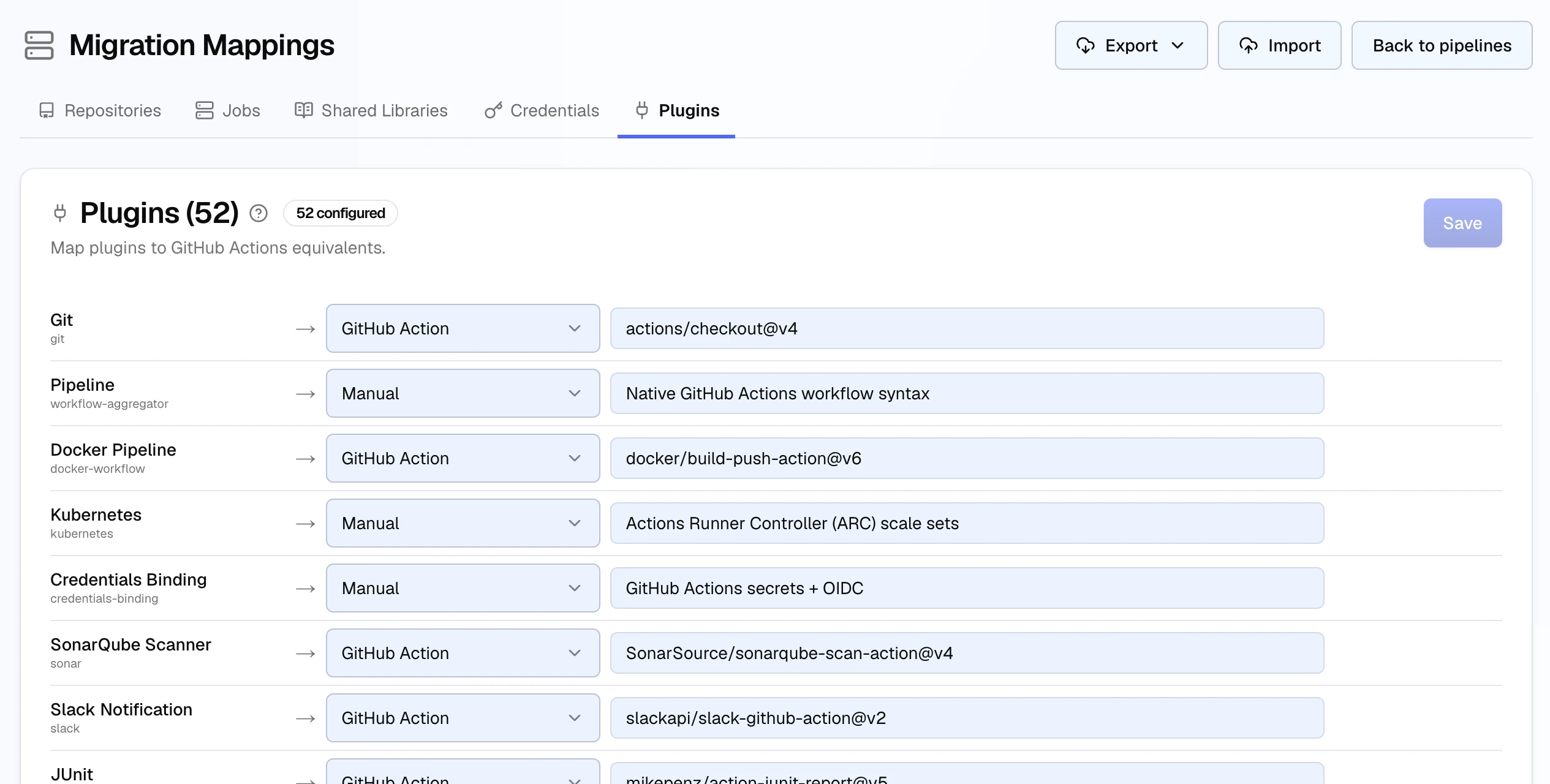Click the credentials-binding plugin ID text
The width and height of the screenshot is (1550, 784).
104,598
